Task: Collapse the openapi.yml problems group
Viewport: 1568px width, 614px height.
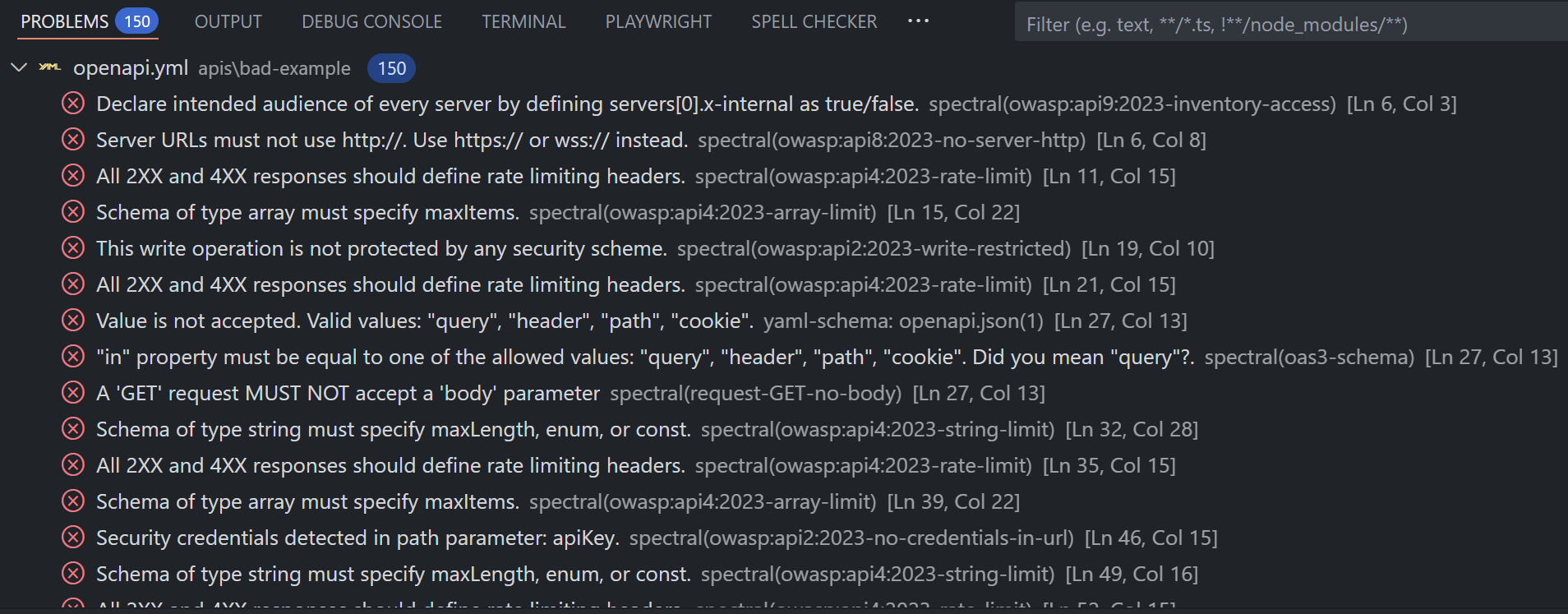Action: 19,67
